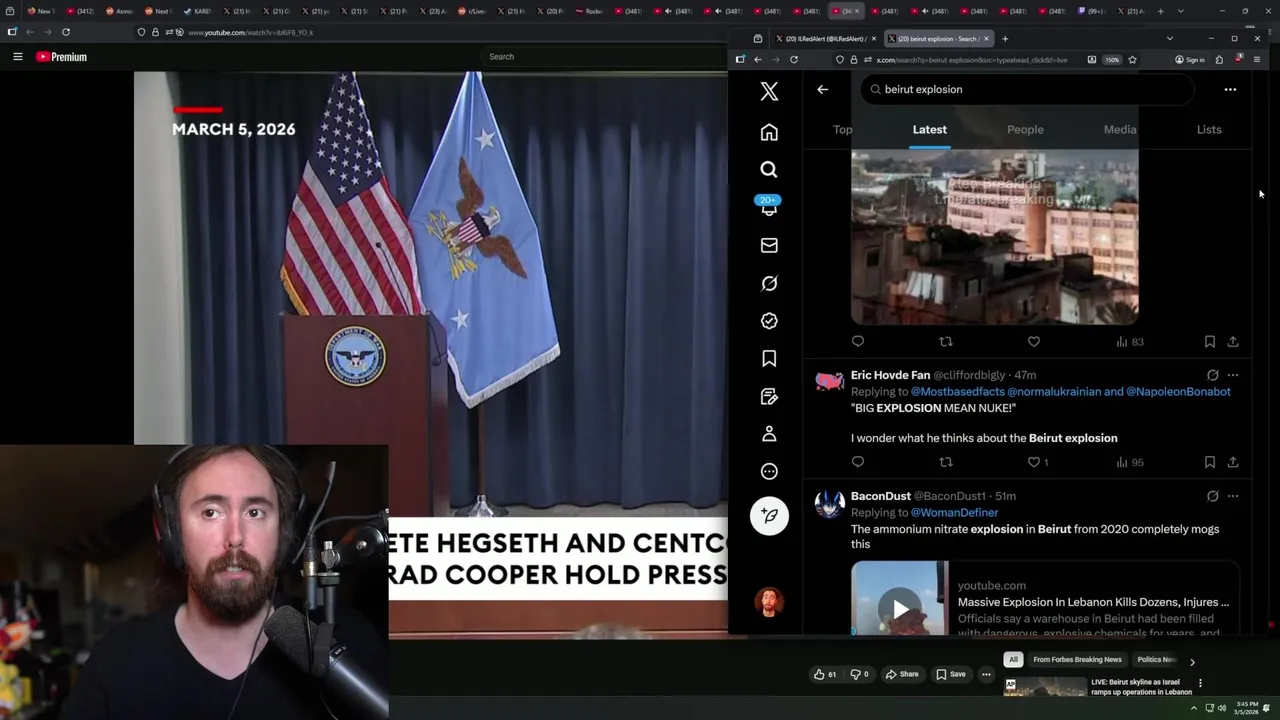The width and height of the screenshot is (1280, 720).
Task: Open Notifications bell with 20+ badge
Action: click(769, 208)
